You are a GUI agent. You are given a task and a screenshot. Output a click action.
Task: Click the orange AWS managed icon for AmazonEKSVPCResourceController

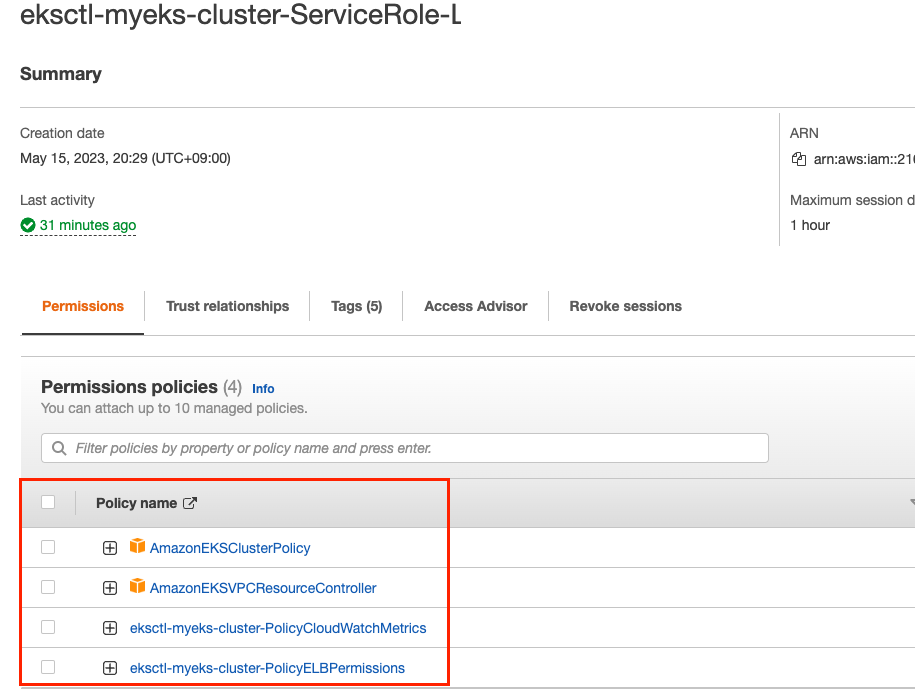(137, 586)
